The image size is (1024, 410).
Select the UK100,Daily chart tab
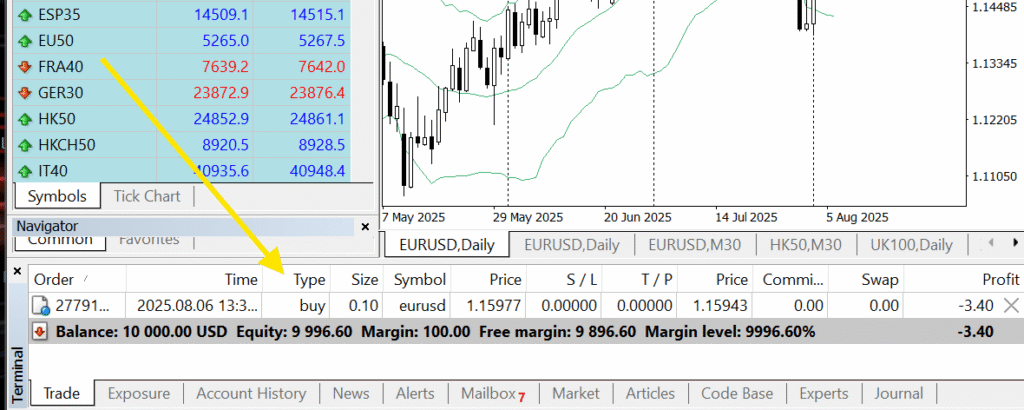click(909, 245)
